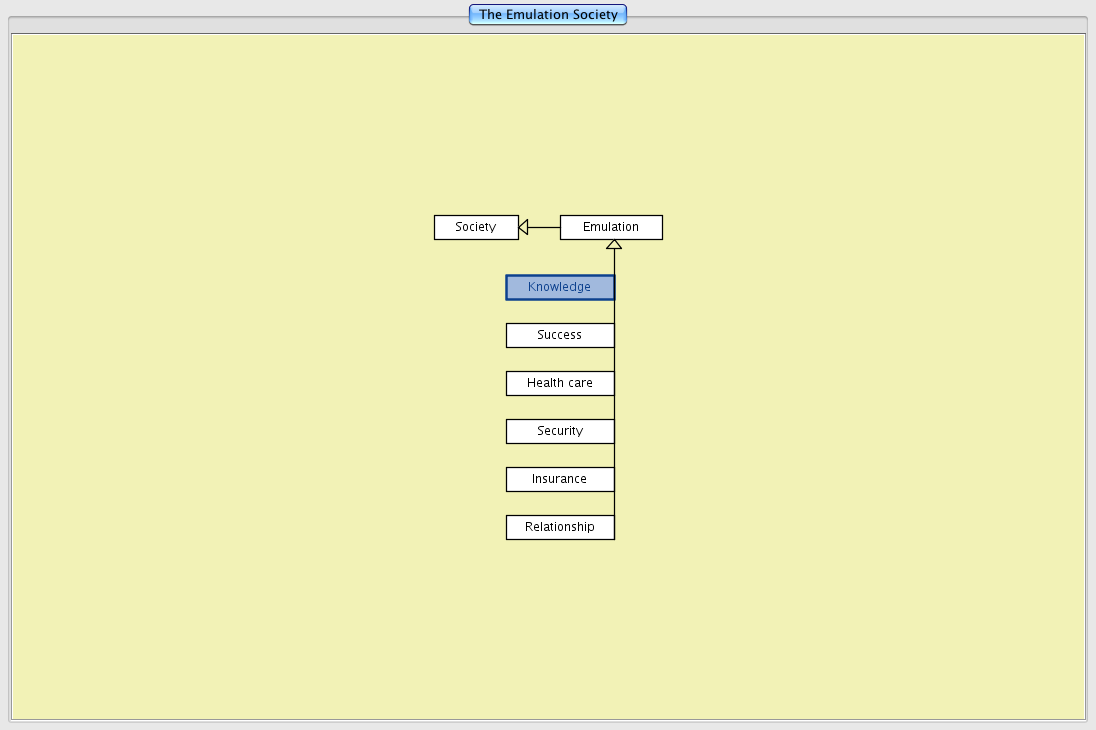Click connector segment between Security and Insurance
The height and width of the screenshot is (730, 1096).
click(x=614, y=455)
